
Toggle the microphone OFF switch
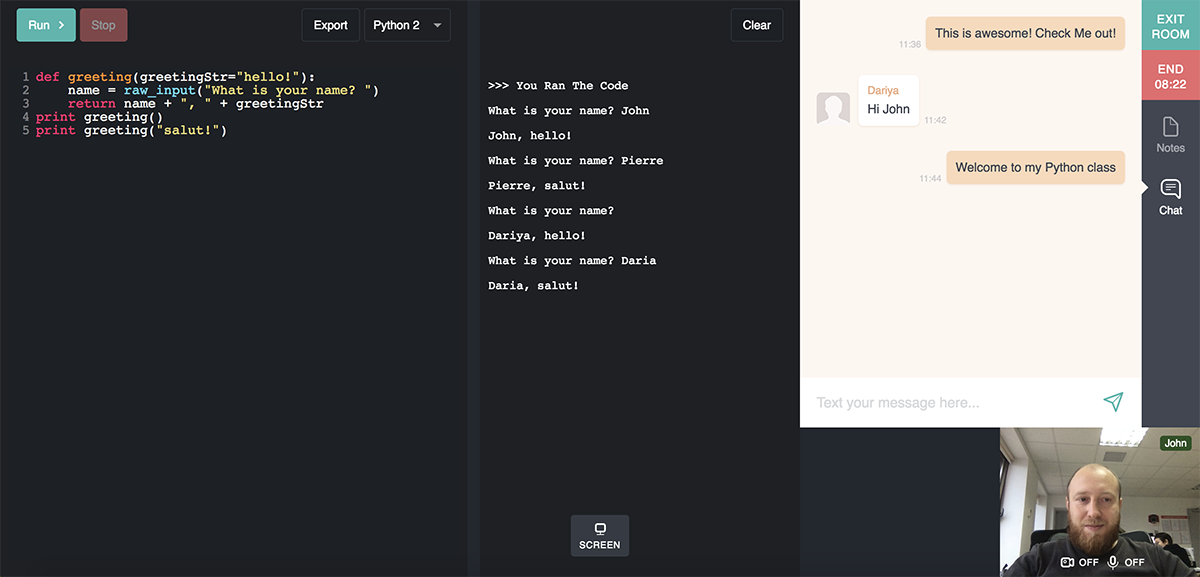[x=1126, y=562]
